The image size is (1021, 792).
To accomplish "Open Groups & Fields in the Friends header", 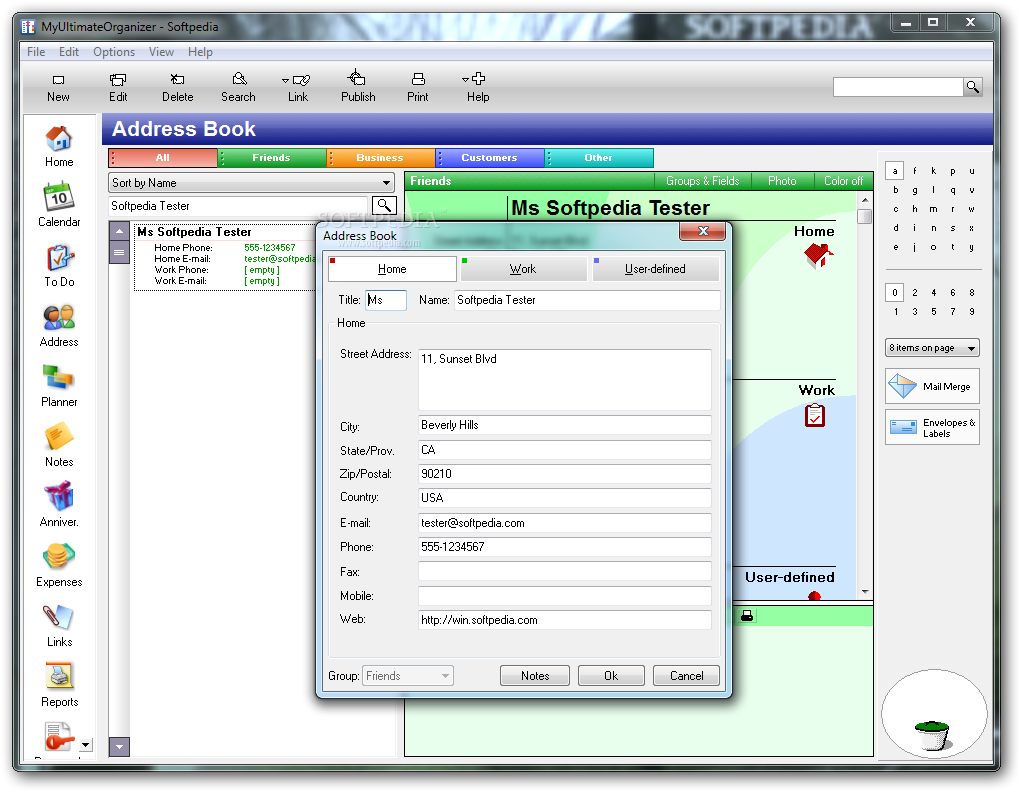I will click(702, 181).
